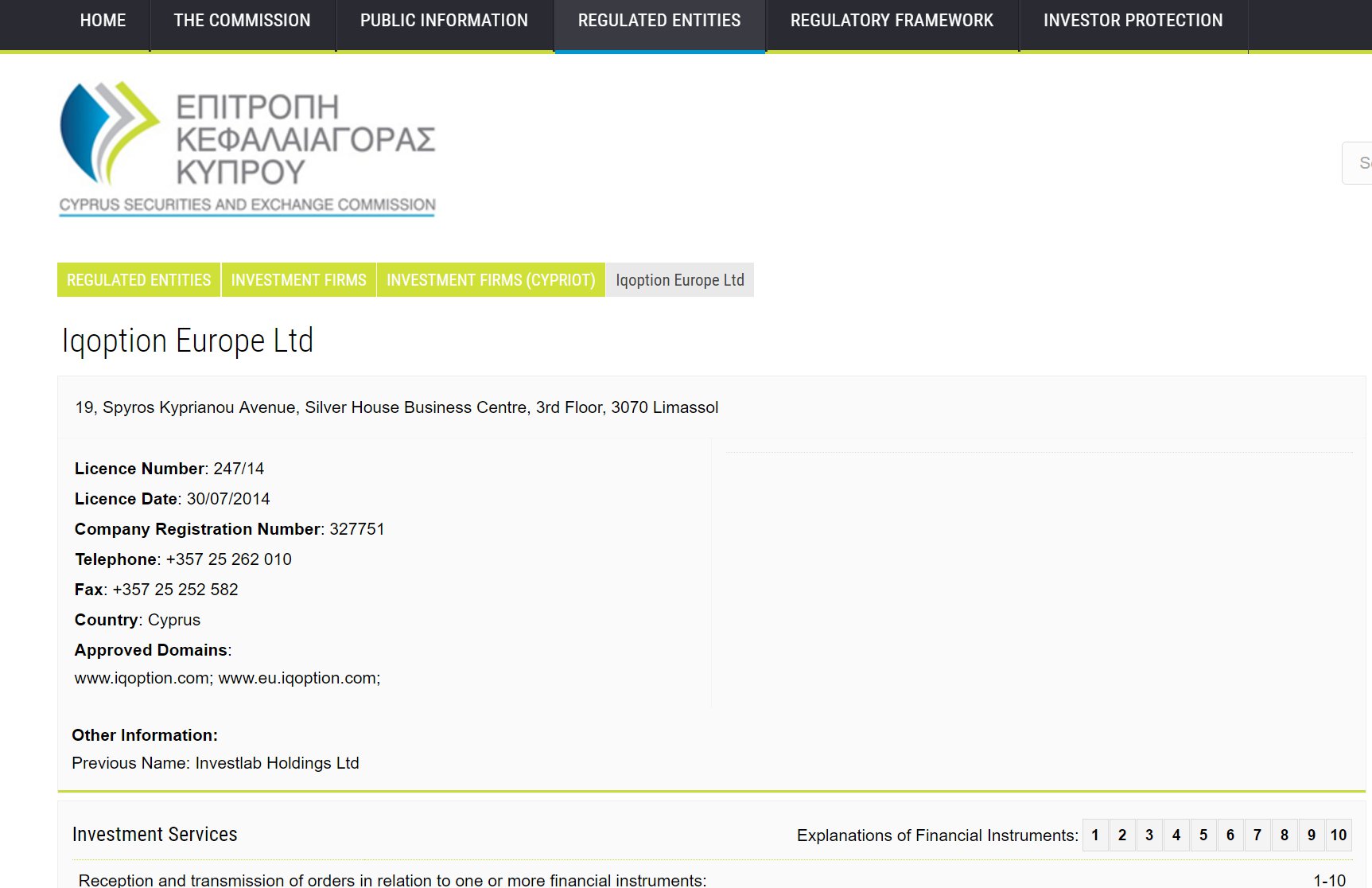
Task: Click the Licence Number 247/14 text
Action: pos(169,469)
